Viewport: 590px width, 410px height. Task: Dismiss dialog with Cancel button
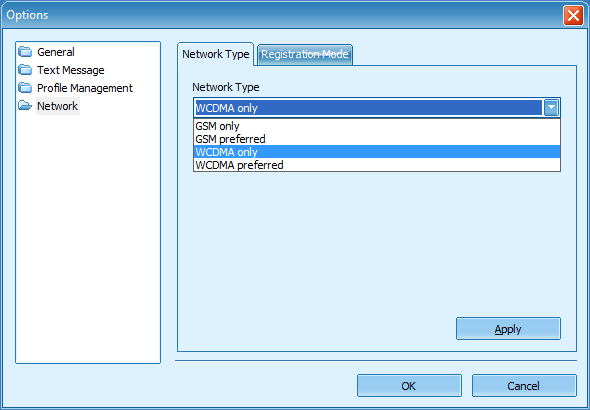(x=524, y=386)
